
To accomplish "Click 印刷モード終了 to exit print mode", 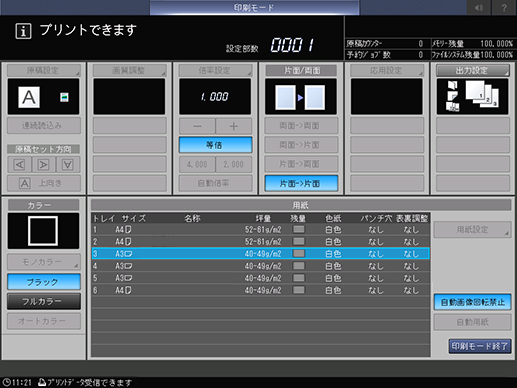I will 480,346.
